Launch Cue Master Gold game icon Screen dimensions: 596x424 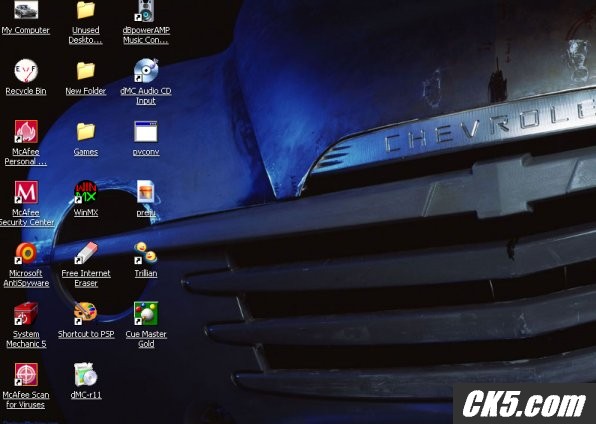(x=146, y=314)
